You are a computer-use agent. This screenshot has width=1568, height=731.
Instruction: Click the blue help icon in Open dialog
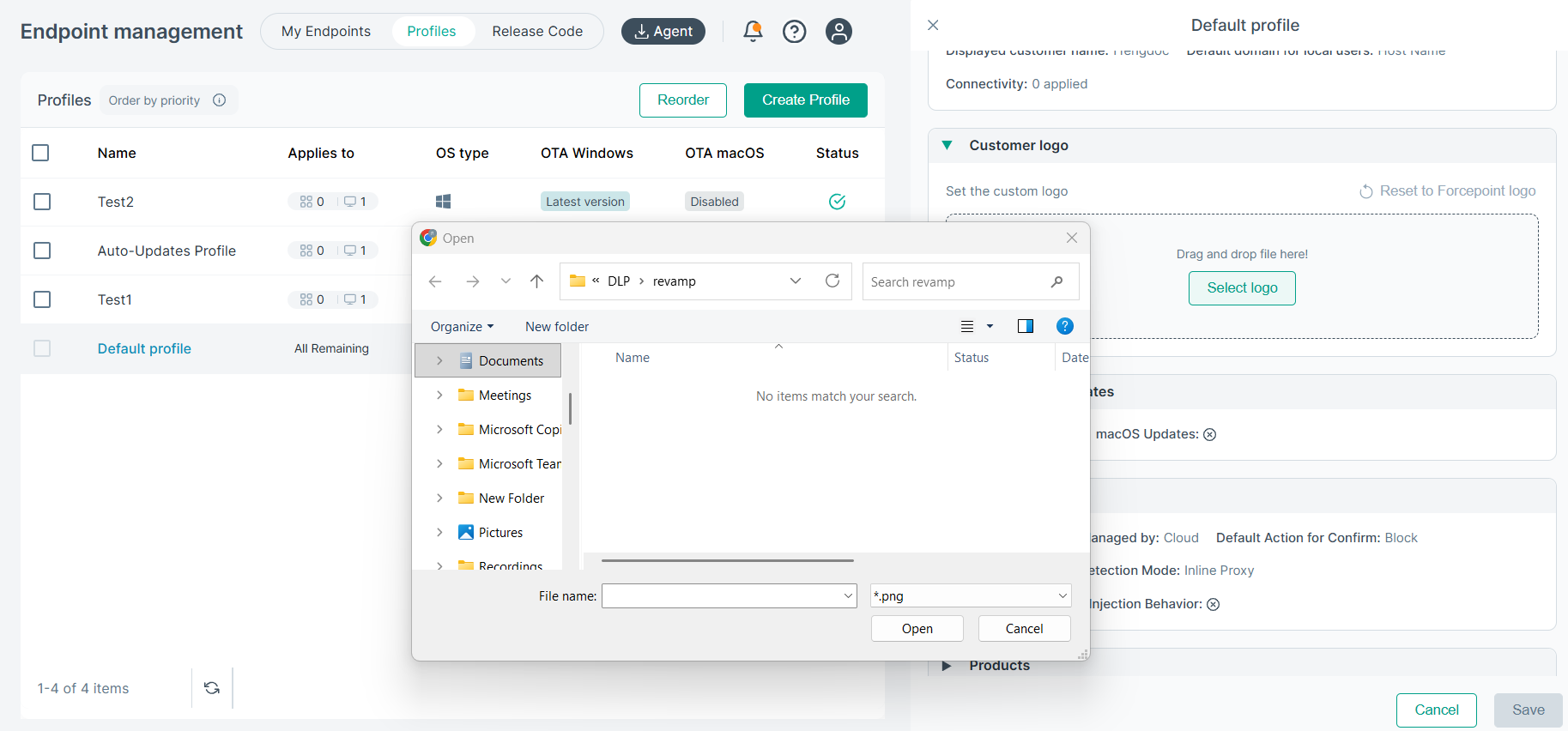1064,326
